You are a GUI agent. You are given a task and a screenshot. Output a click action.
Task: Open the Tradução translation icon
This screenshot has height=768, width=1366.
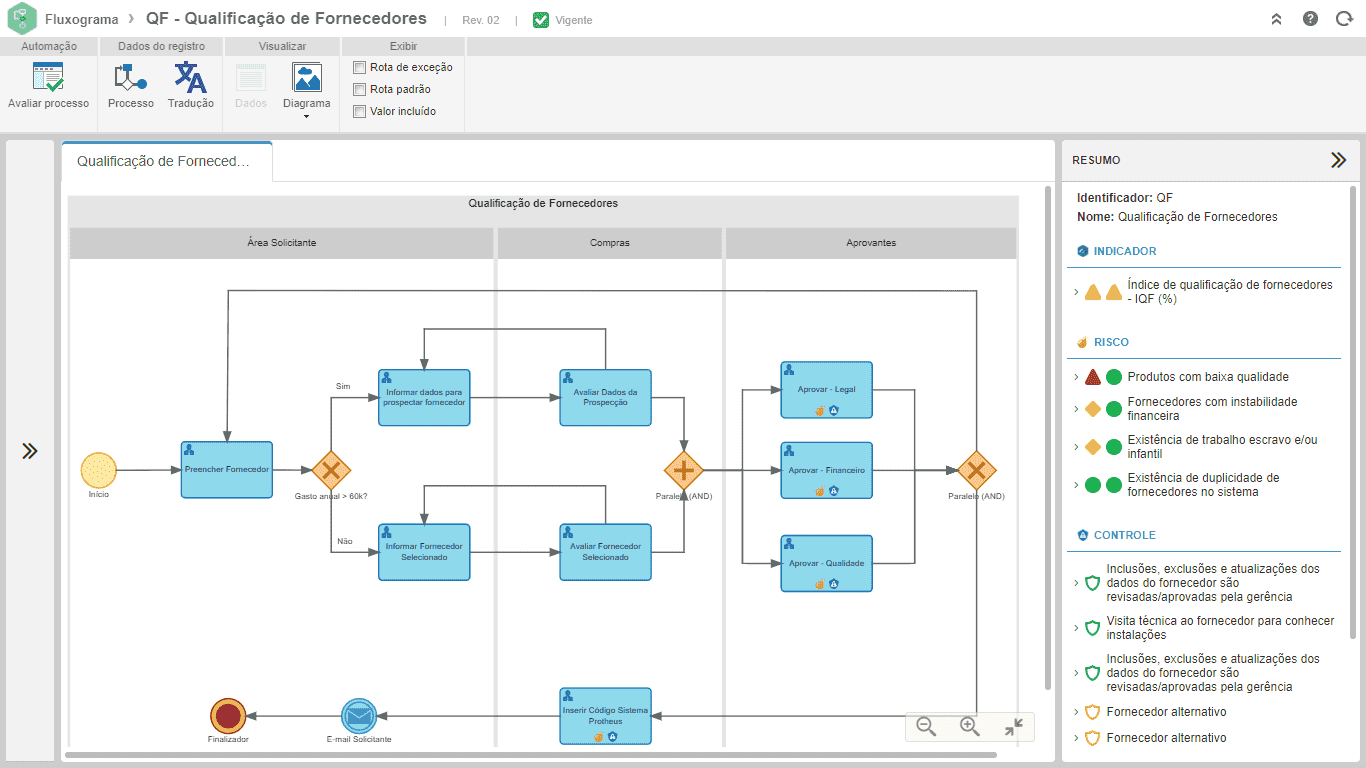190,78
